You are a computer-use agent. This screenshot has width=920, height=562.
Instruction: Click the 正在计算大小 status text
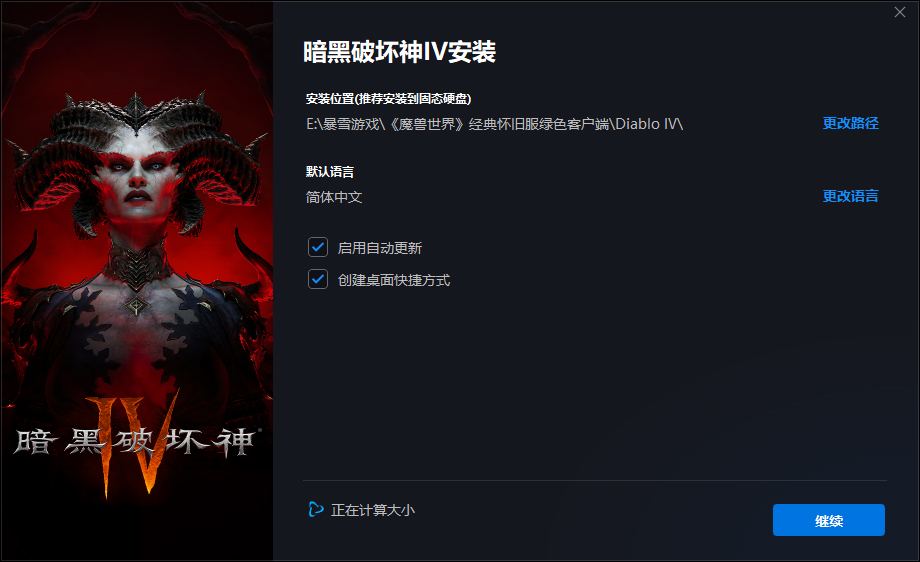[x=373, y=510]
